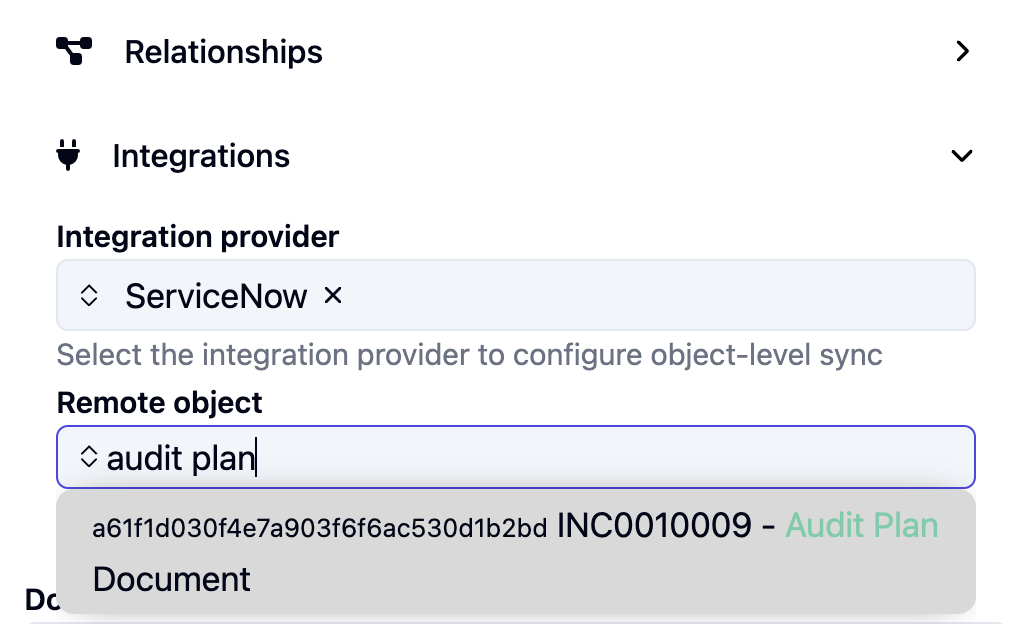Collapse Integrations using the down chevron

[x=962, y=156]
